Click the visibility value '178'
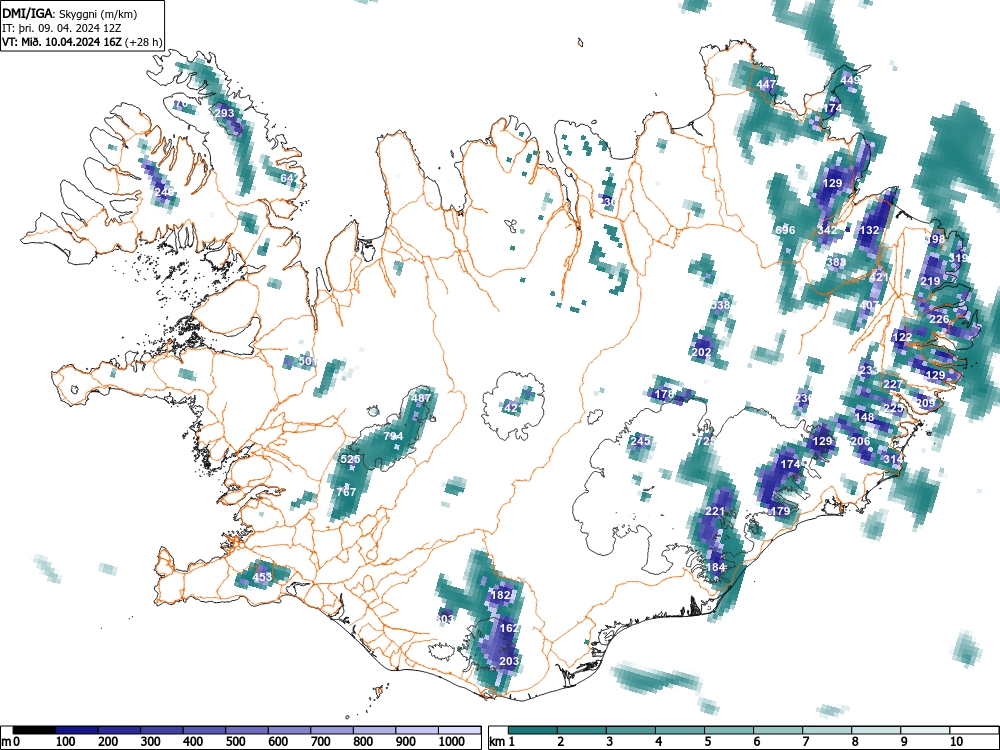The width and height of the screenshot is (1000, 750). coord(665,394)
